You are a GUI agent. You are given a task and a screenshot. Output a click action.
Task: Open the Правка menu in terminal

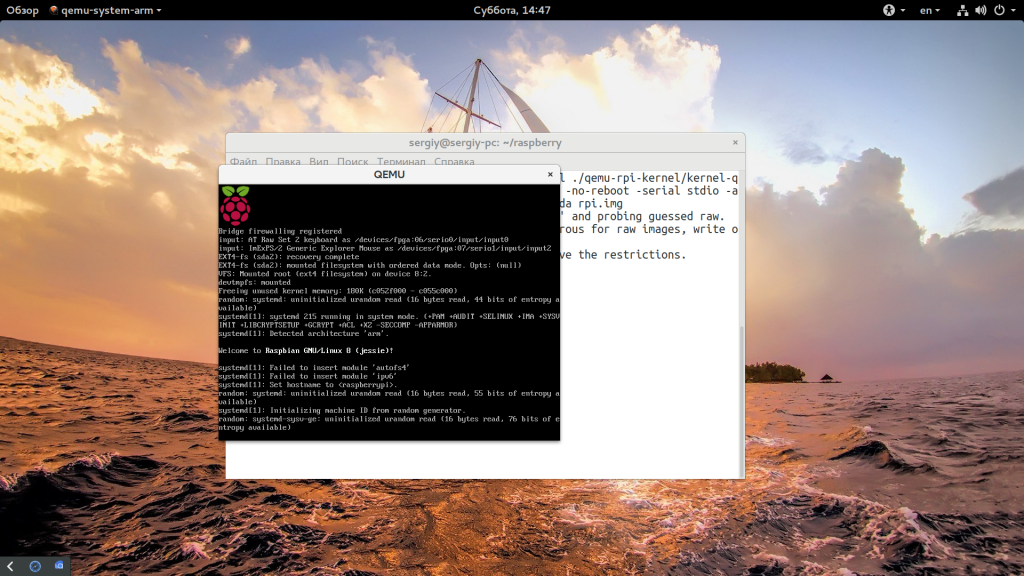click(283, 161)
